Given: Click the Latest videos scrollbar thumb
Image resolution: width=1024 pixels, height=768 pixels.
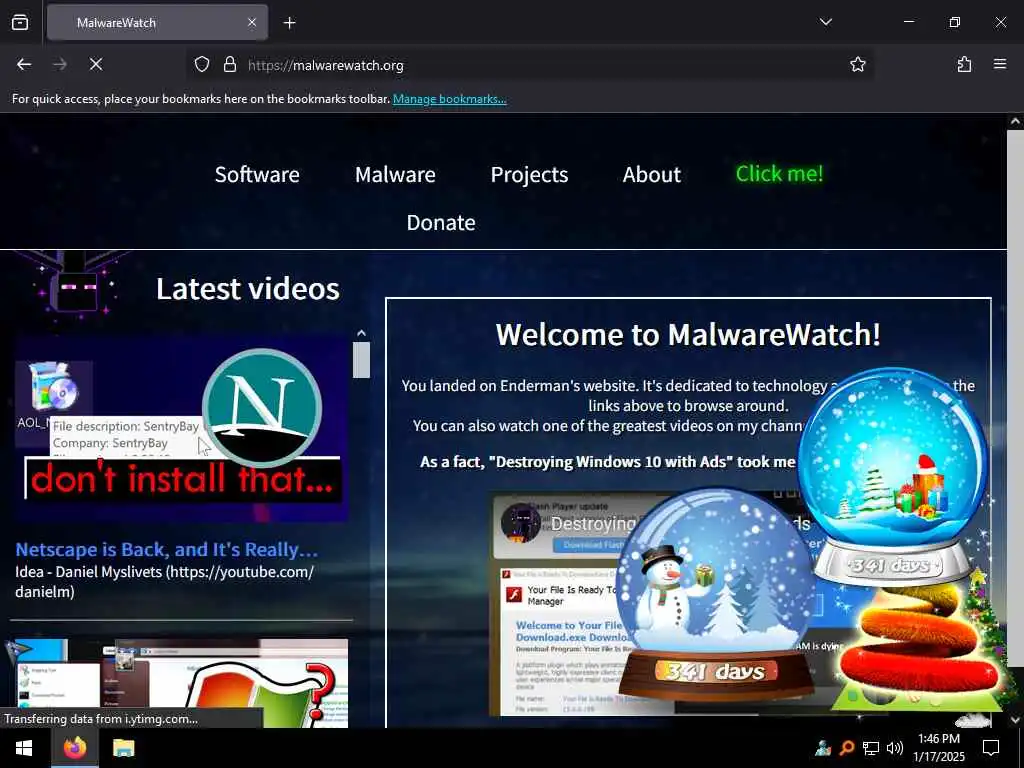Looking at the screenshot, I should (361, 360).
